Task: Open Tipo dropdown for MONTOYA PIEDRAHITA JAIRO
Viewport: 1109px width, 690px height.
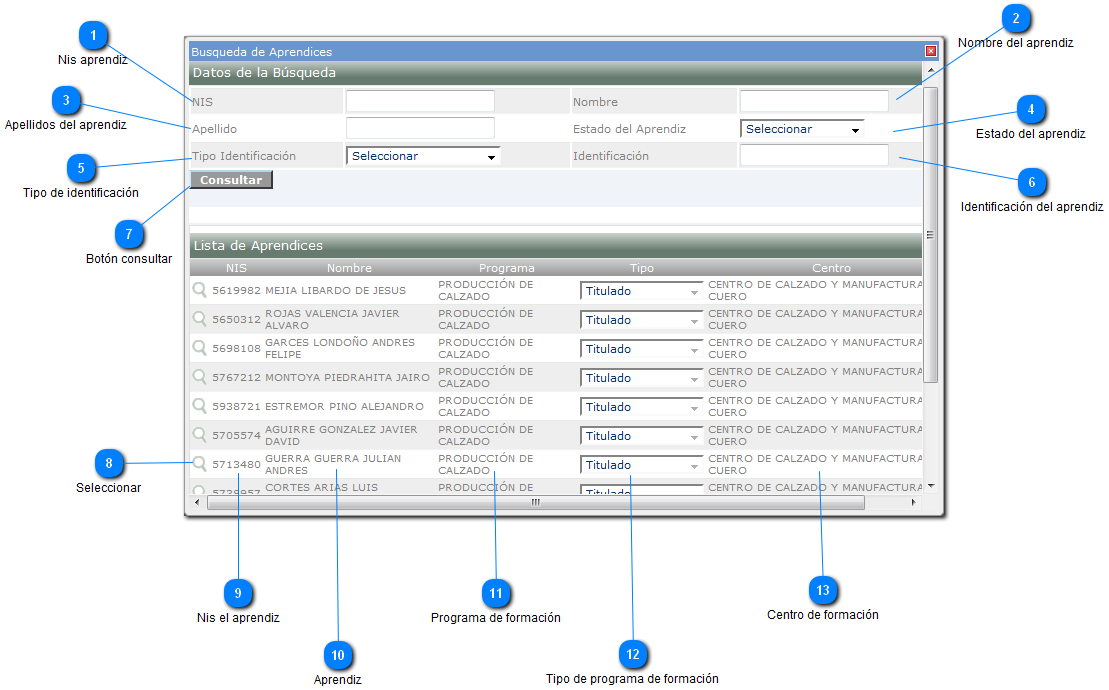Action: (641, 378)
